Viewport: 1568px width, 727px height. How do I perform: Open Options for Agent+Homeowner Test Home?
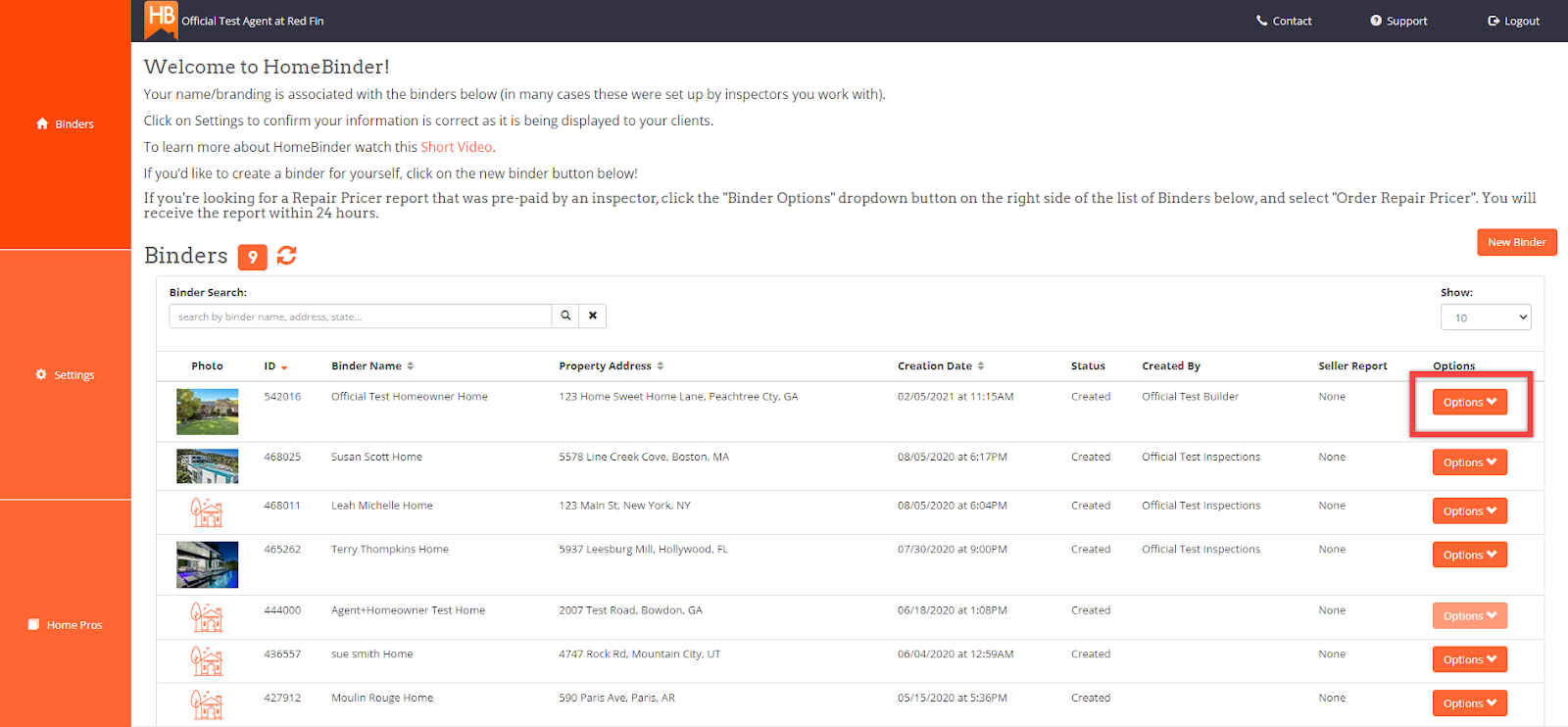pos(1469,616)
